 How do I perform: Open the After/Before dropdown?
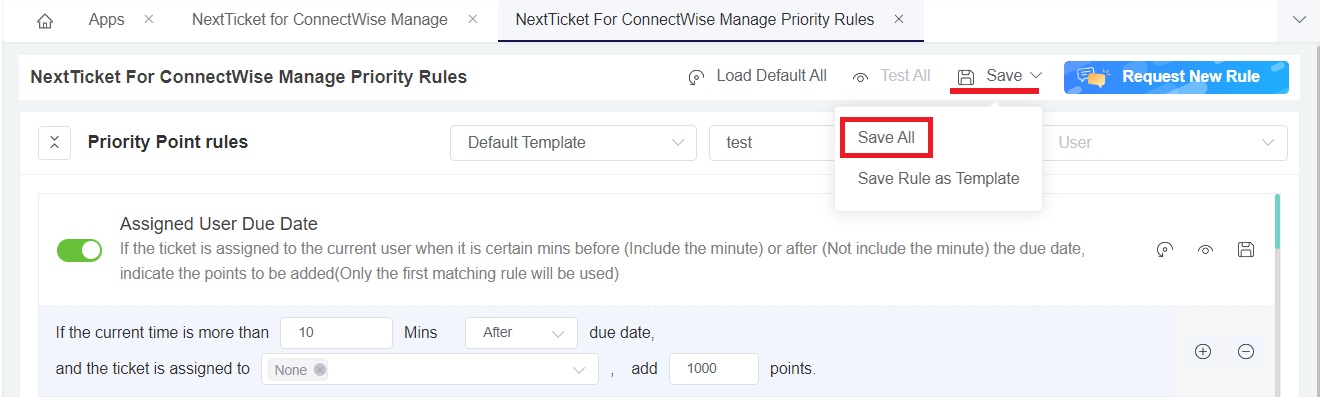522,333
